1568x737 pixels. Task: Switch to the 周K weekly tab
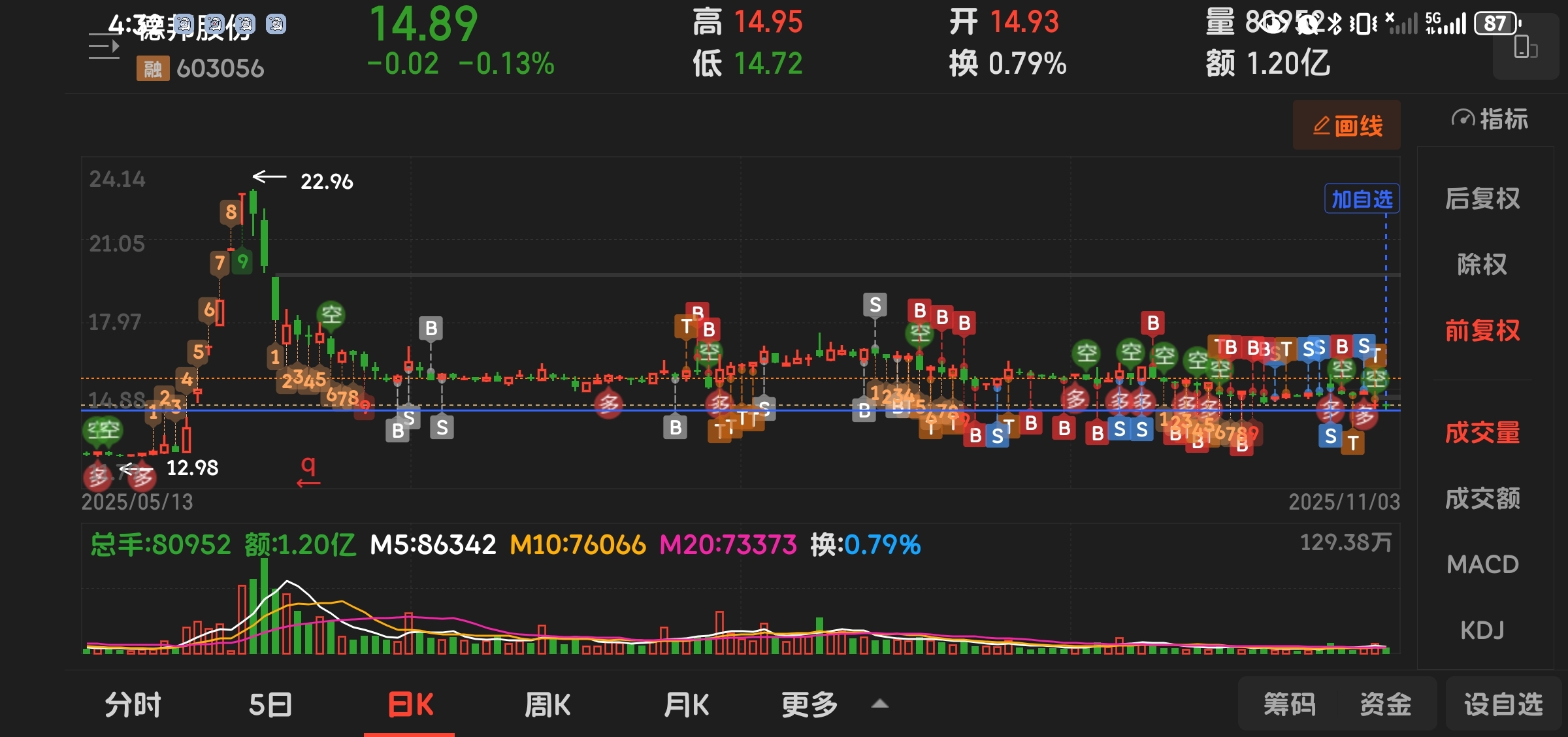click(x=547, y=704)
